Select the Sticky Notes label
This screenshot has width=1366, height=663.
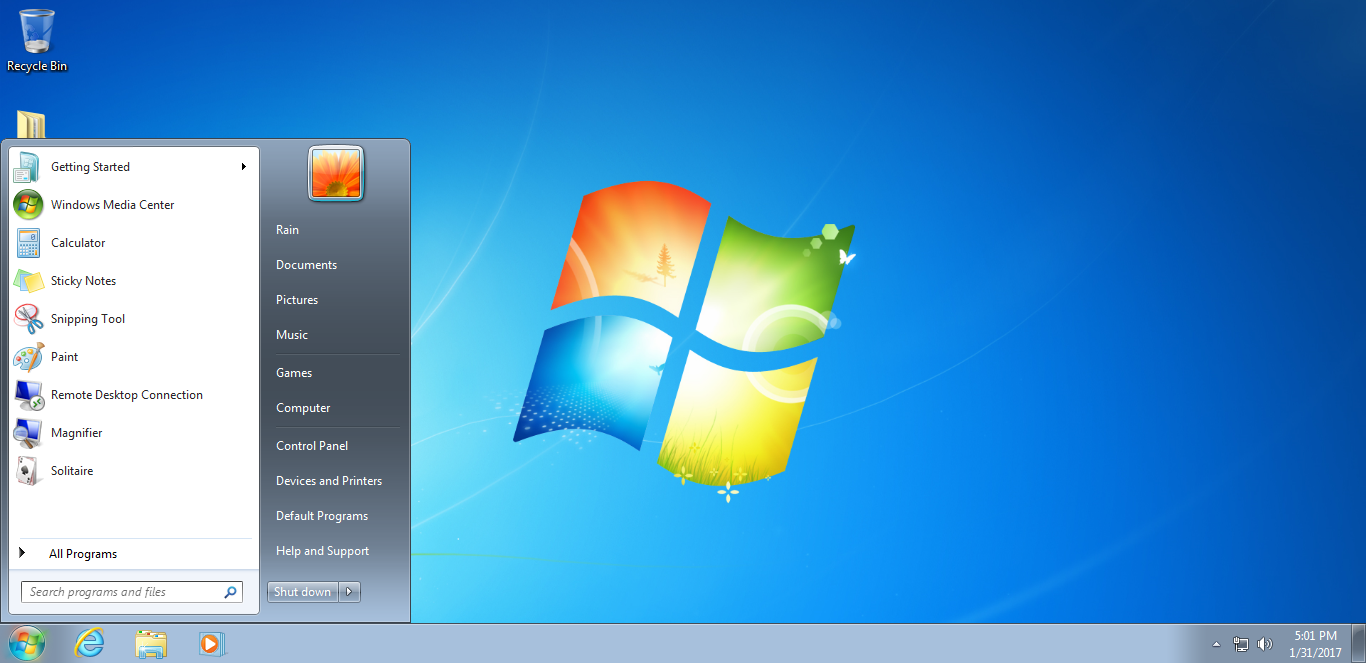[83, 281]
